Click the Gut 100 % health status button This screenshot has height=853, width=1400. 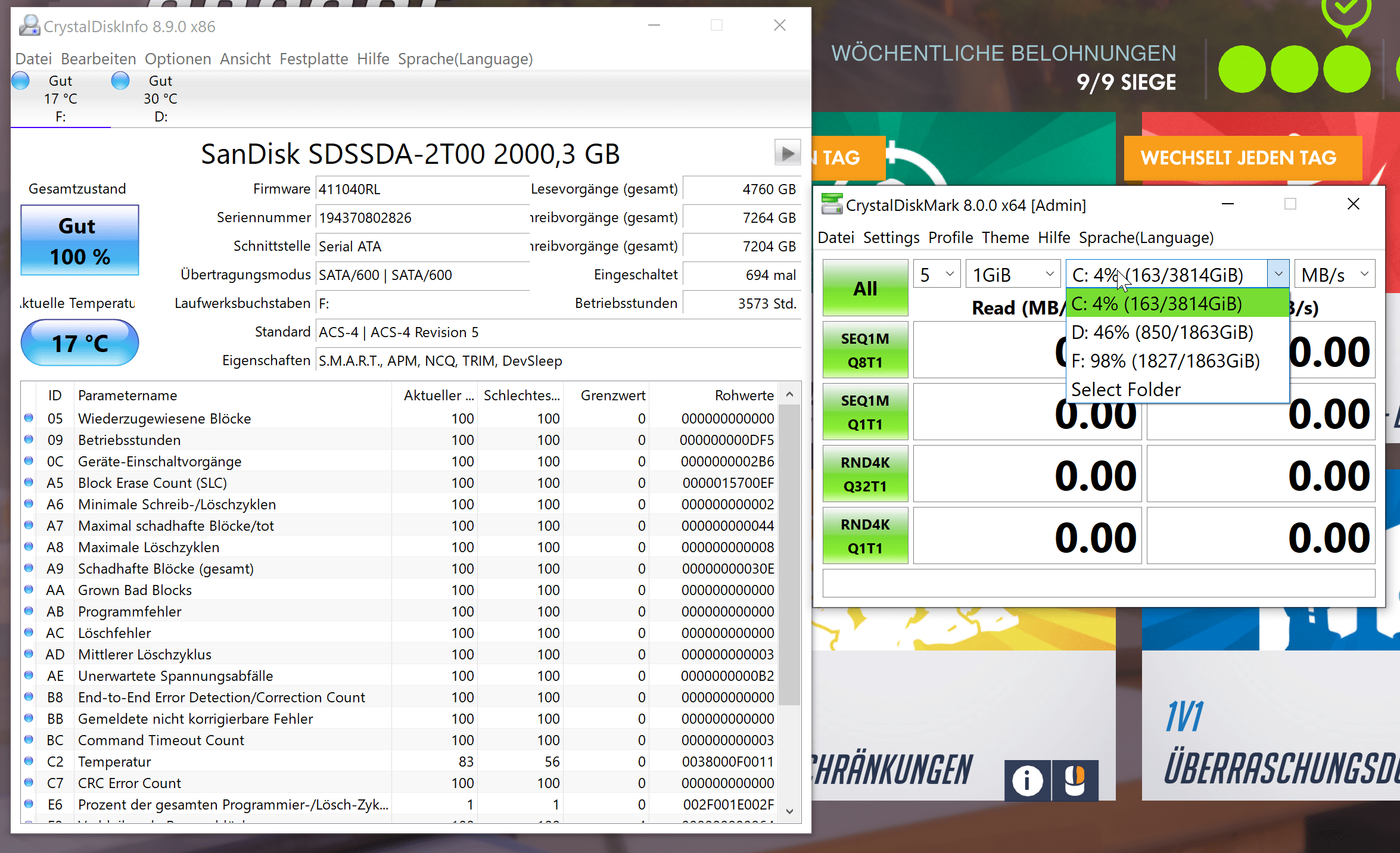80,241
